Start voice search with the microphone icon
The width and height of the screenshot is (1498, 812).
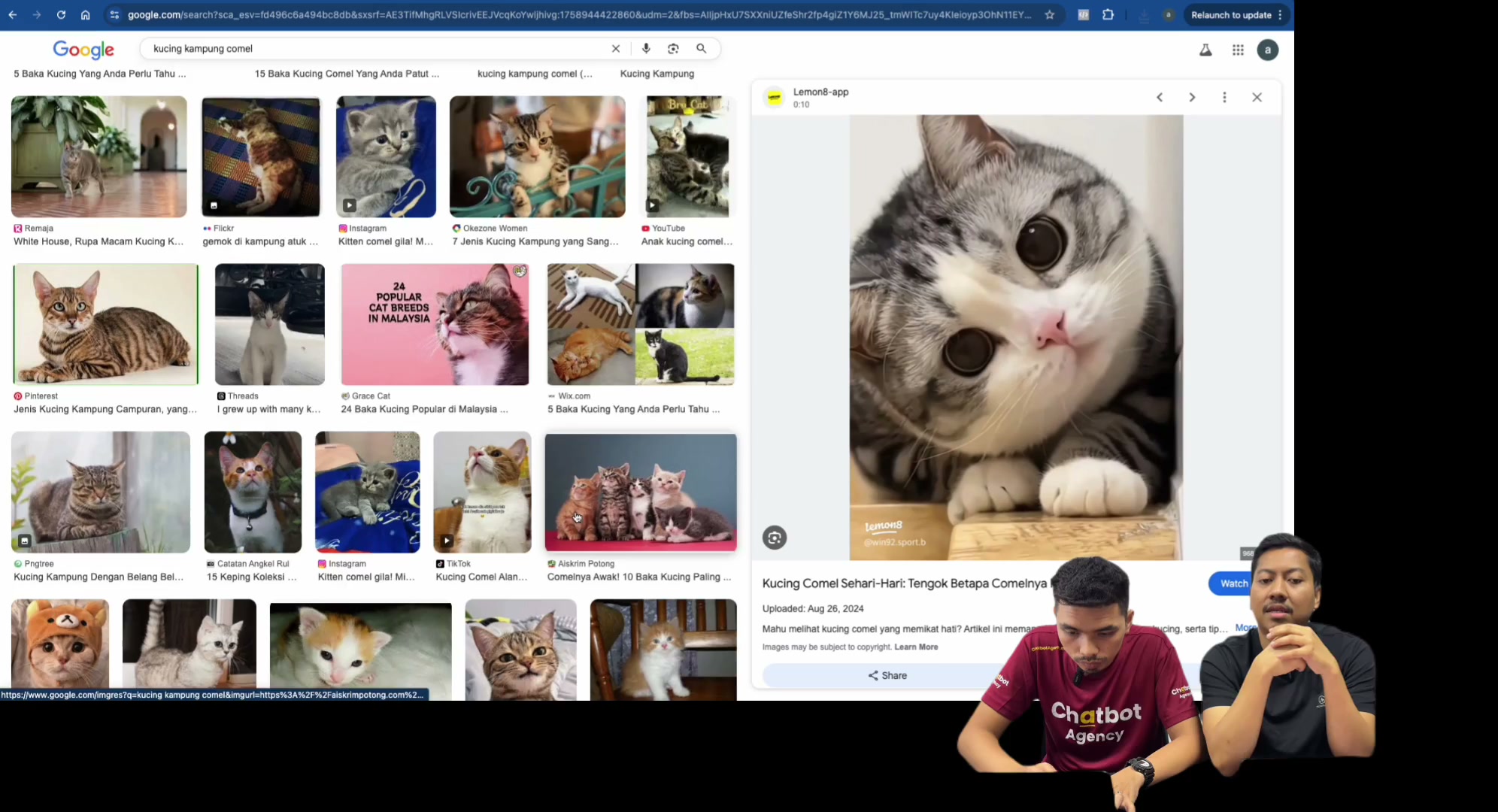pyautogui.click(x=646, y=49)
